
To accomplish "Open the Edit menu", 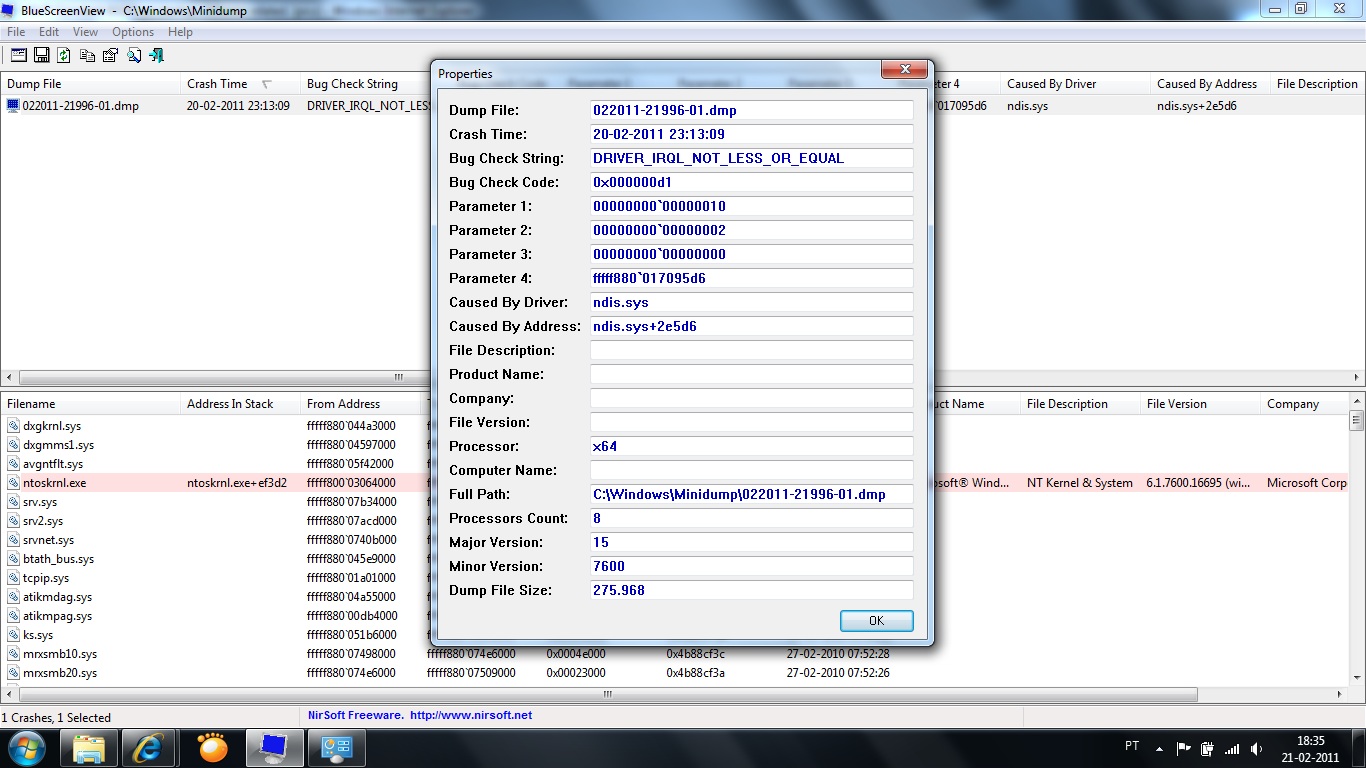I will 49,32.
